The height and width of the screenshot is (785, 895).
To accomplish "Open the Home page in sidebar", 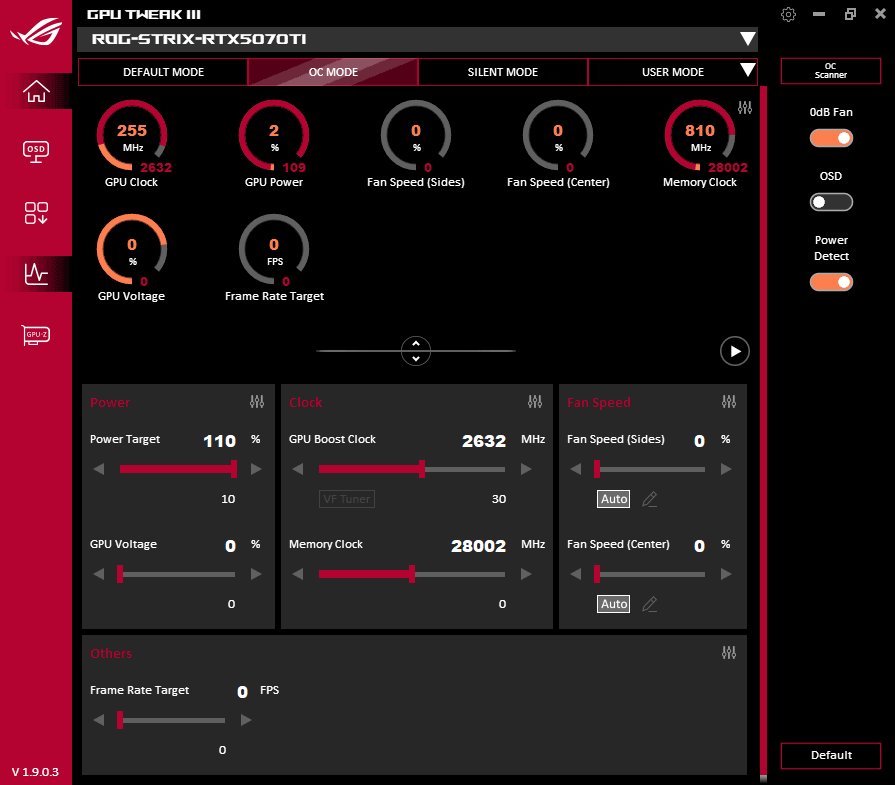I will point(36,91).
